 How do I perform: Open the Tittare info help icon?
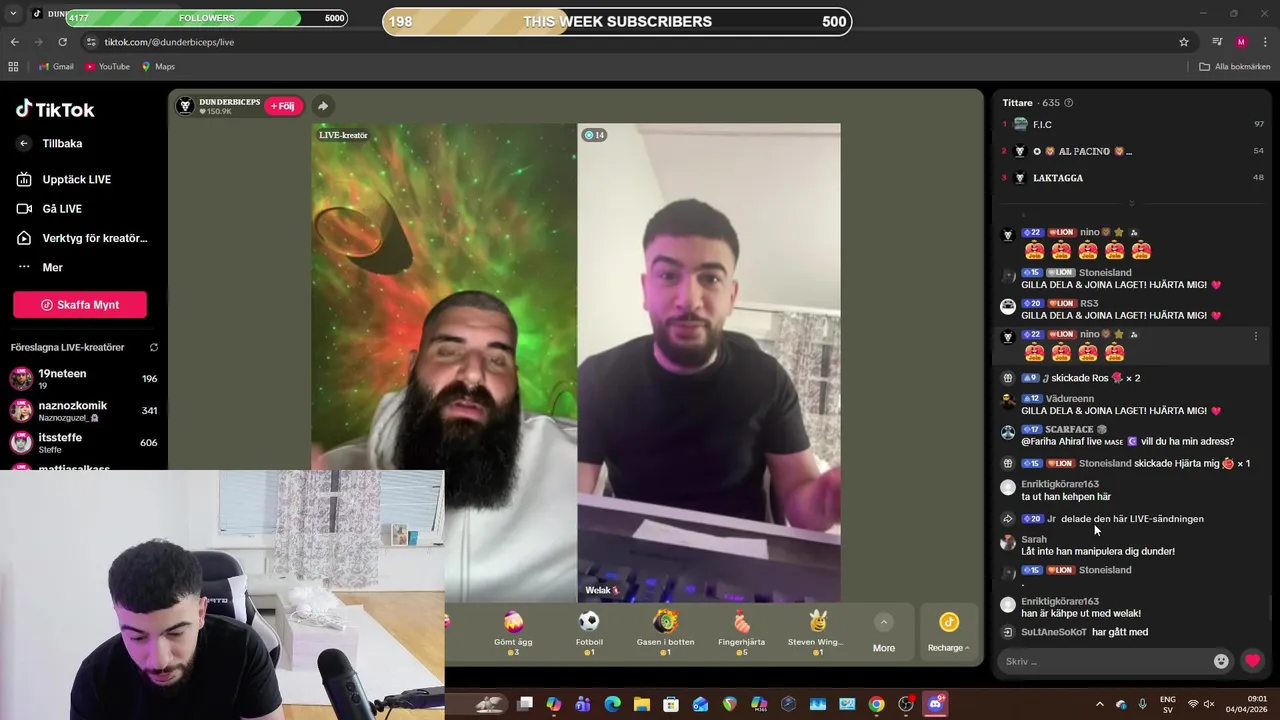coord(1069,103)
